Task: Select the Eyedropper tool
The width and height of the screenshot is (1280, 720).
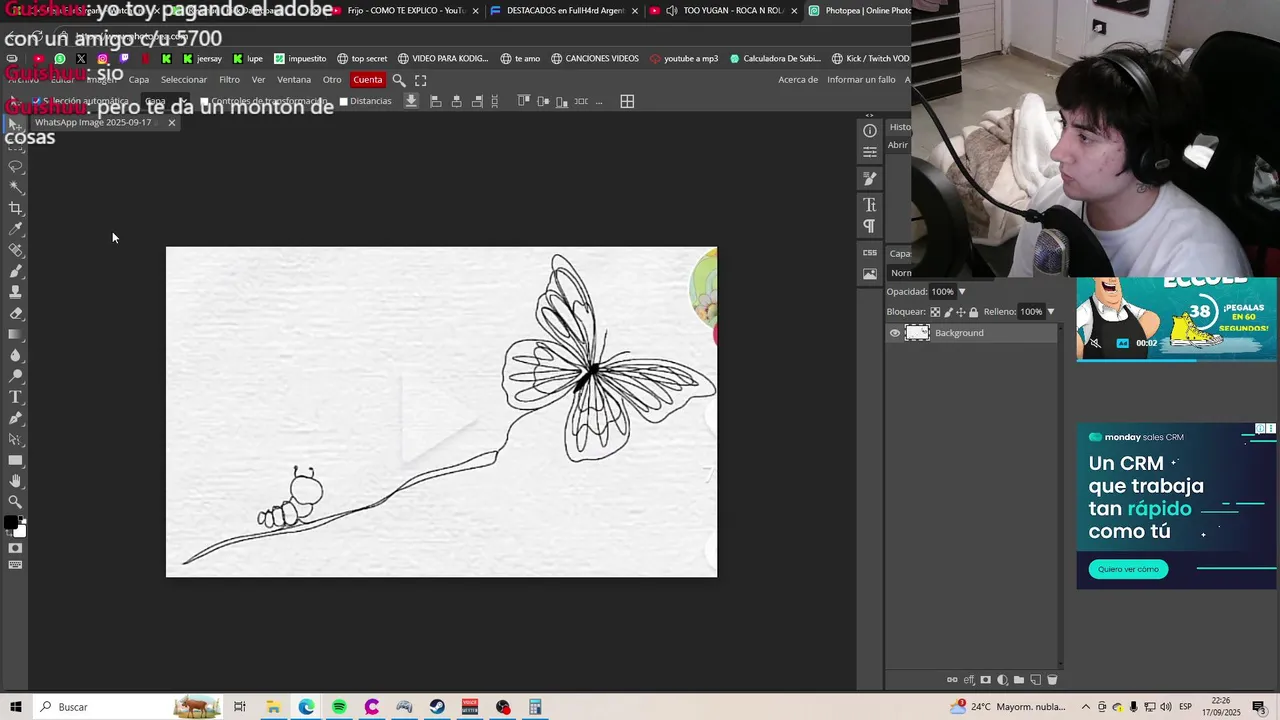Action: pos(16,229)
